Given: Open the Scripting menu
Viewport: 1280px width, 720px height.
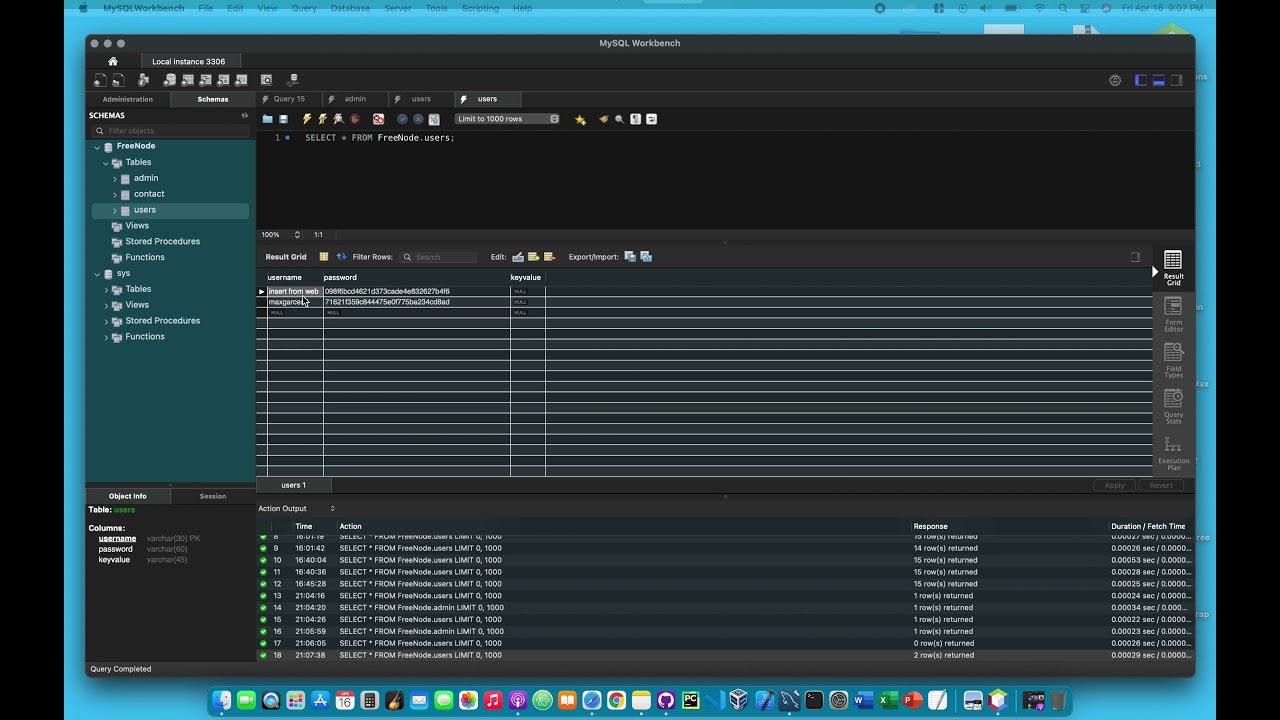Looking at the screenshot, I should (x=480, y=8).
